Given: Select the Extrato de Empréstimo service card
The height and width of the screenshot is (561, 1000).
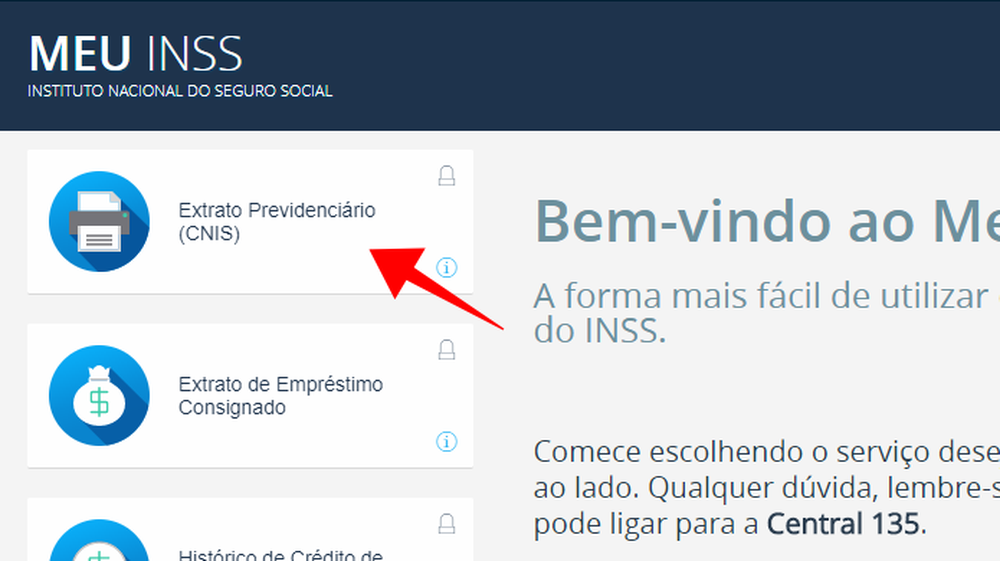Looking at the screenshot, I should (x=250, y=396).
